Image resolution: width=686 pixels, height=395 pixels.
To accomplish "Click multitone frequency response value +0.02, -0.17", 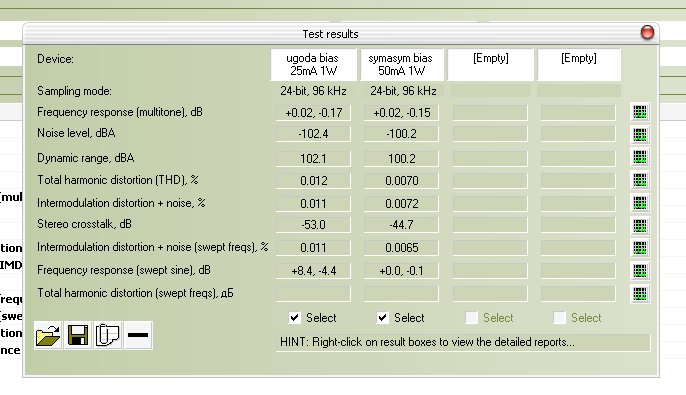I will coord(313,113).
